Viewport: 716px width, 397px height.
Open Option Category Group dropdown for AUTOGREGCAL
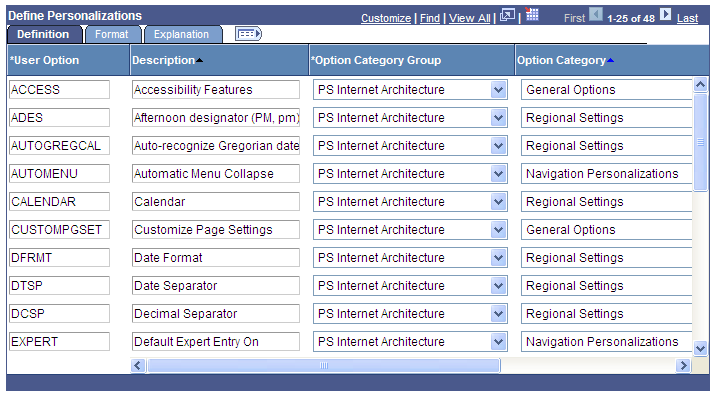tap(499, 146)
